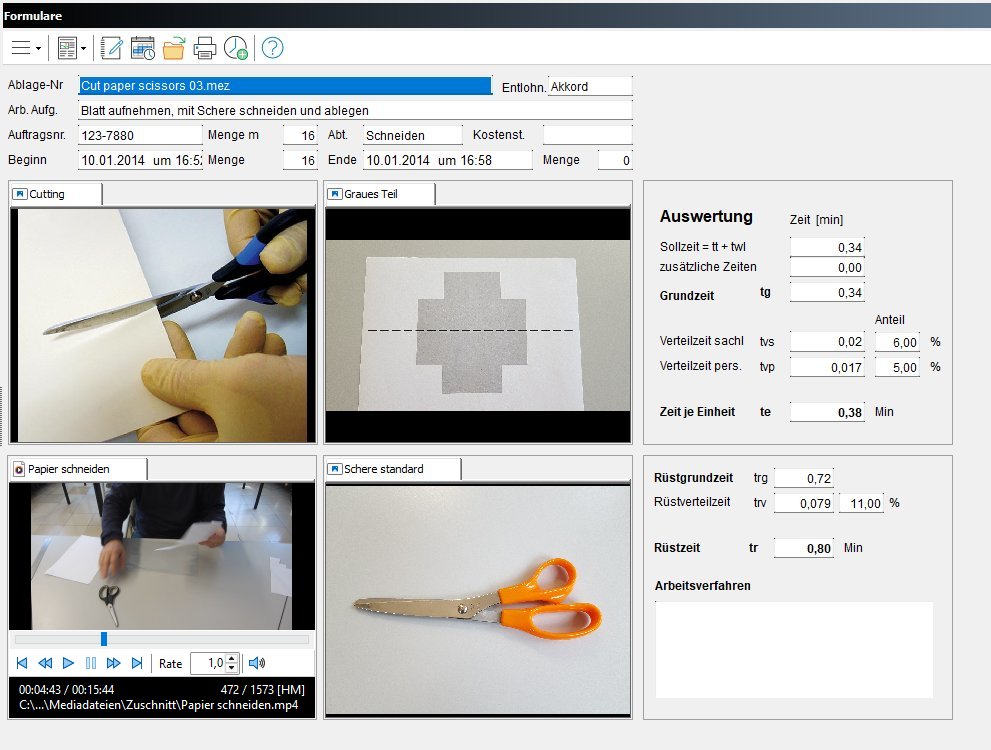Expand the form layout dropdown arrow
991x750 pixels.
click(83, 48)
